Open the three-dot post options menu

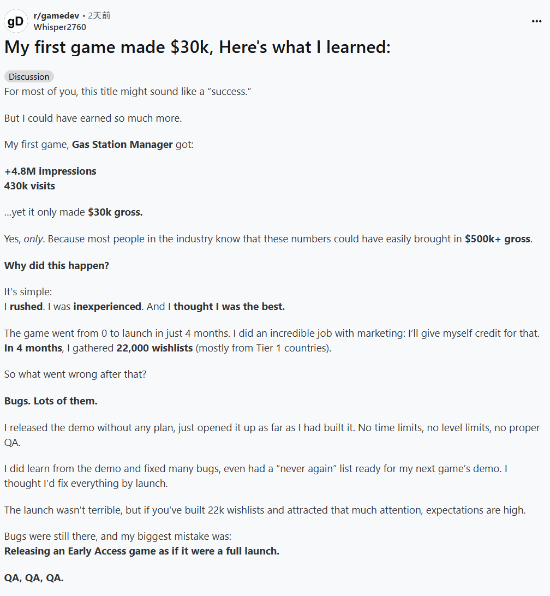click(x=536, y=21)
